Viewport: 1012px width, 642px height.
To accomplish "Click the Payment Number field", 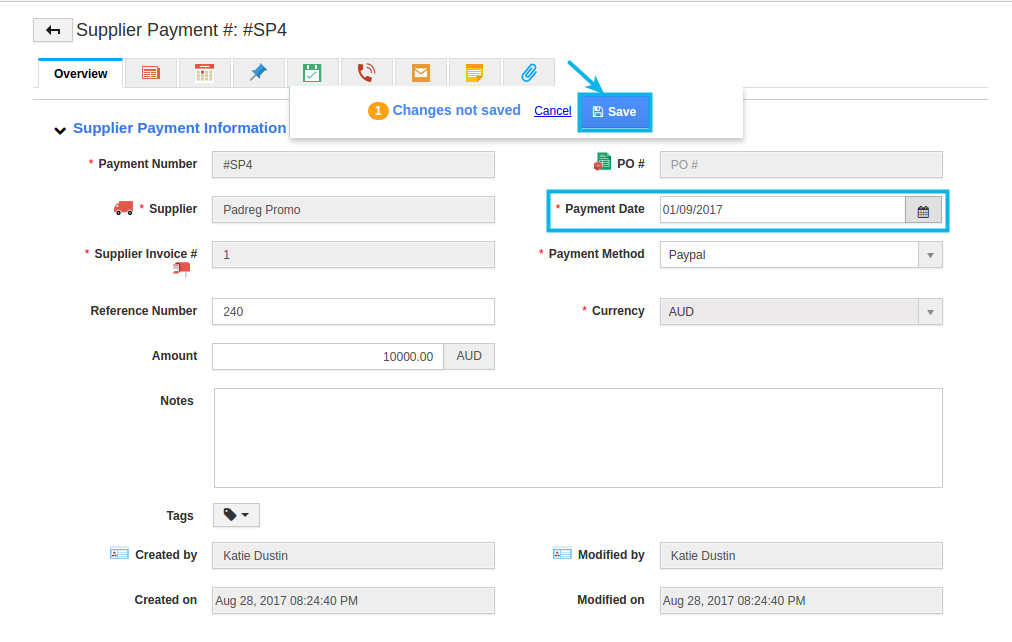I will tap(353, 165).
